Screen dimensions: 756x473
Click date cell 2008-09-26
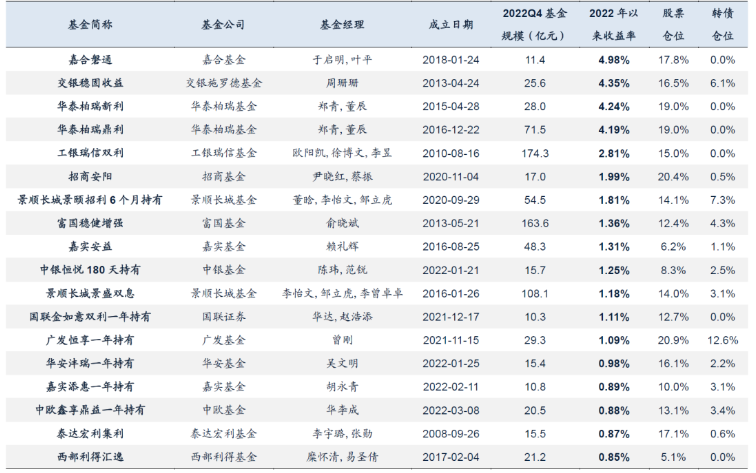point(451,433)
